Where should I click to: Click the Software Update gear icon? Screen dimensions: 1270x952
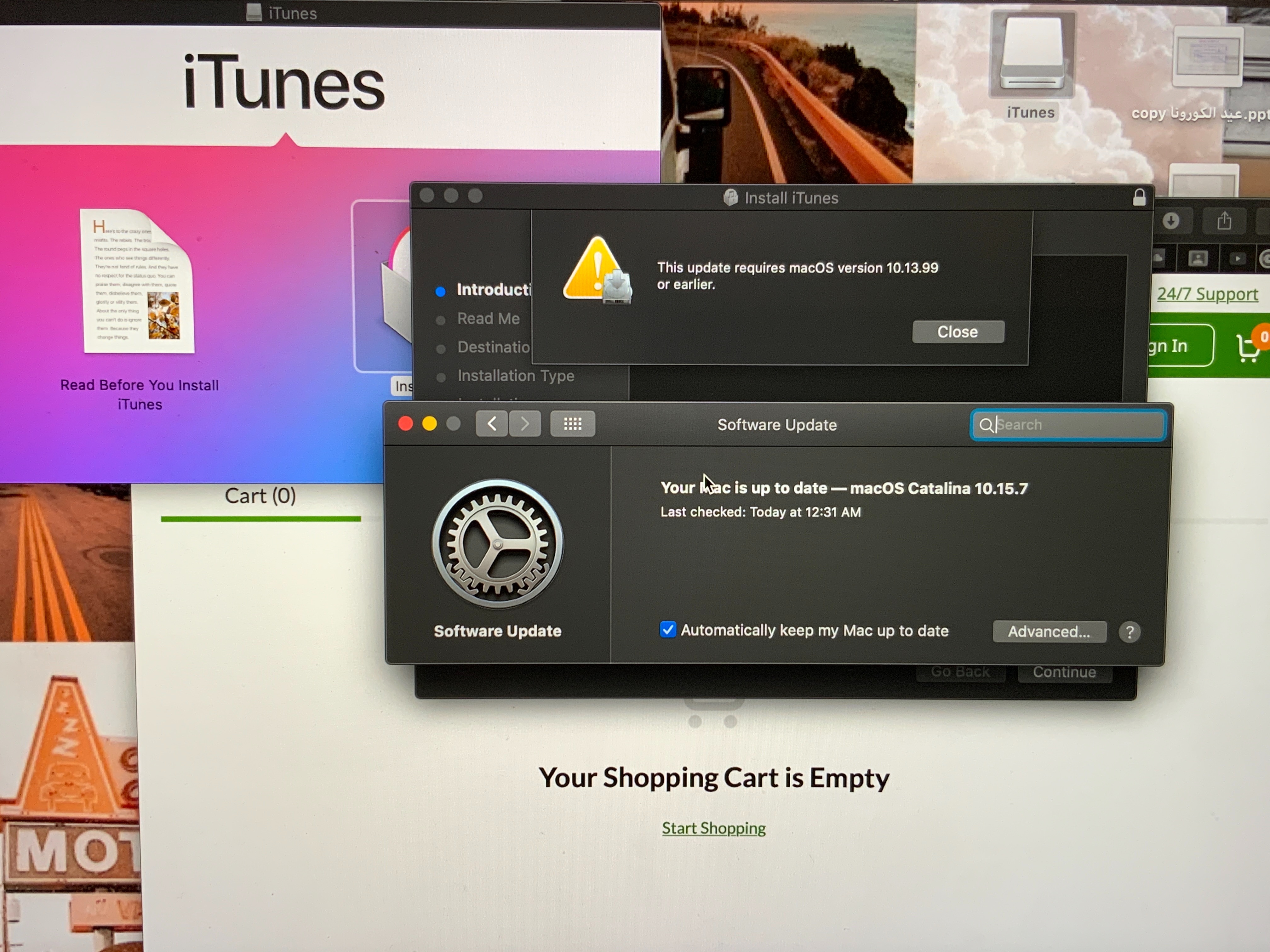pos(498,543)
